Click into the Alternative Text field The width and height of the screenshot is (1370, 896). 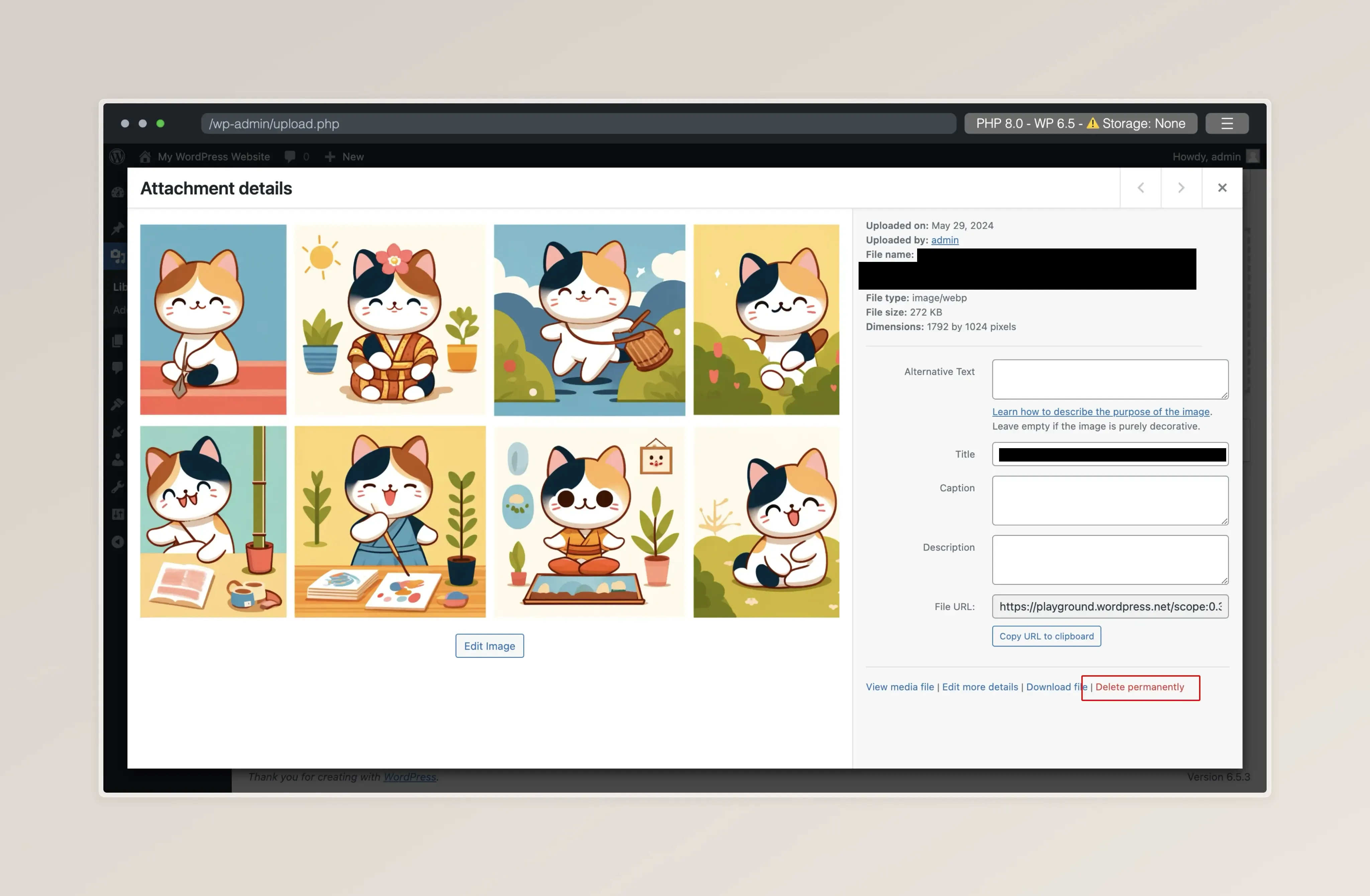point(1110,379)
